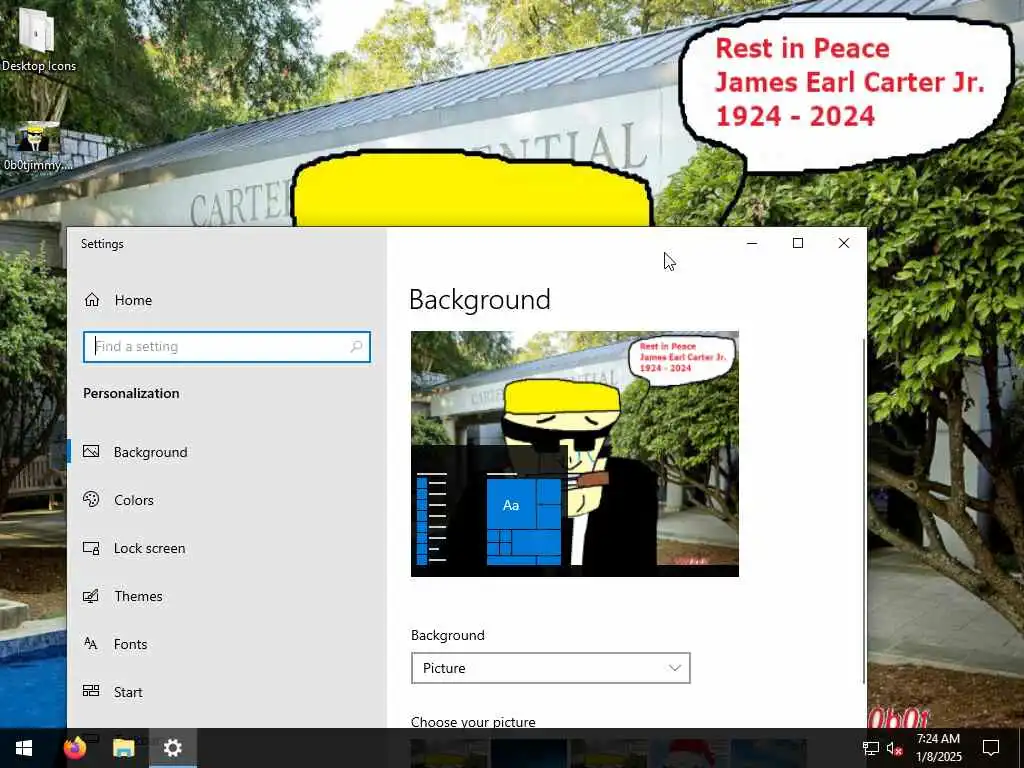The width and height of the screenshot is (1024, 768).
Task: Open the Fonts settings page
Action: tap(130, 644)
